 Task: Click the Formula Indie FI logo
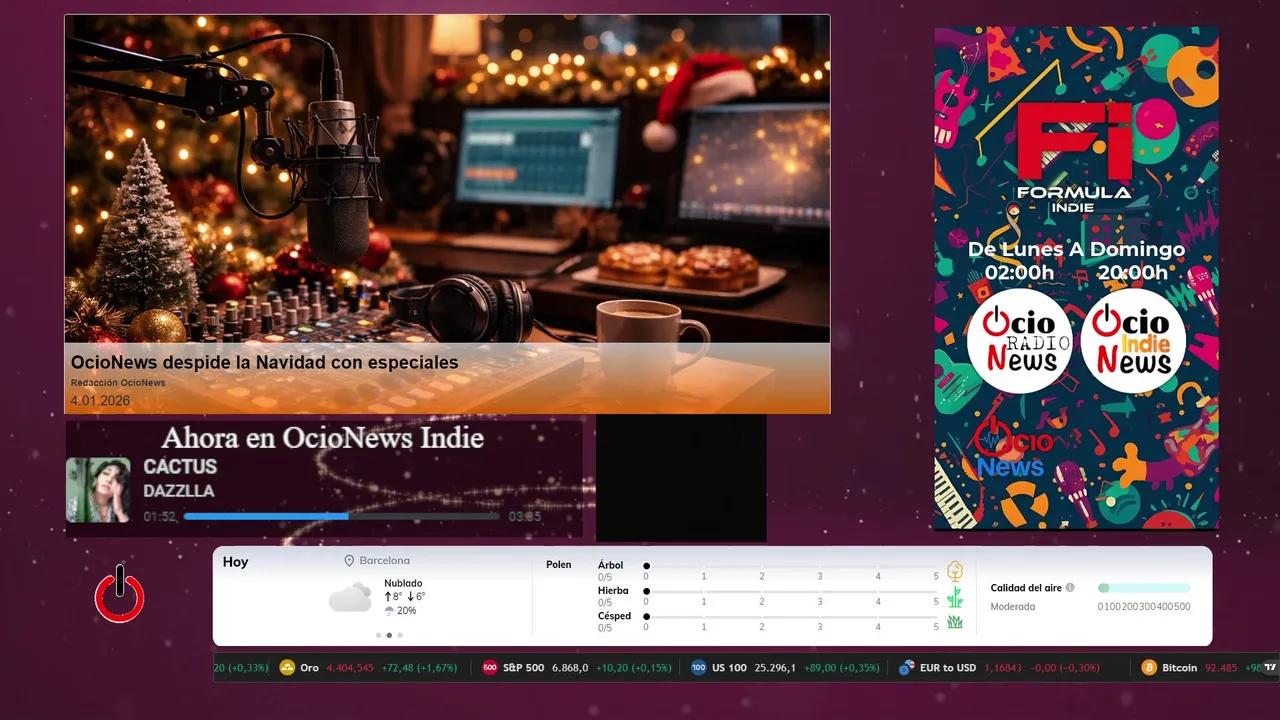(x=1074, y=156)
